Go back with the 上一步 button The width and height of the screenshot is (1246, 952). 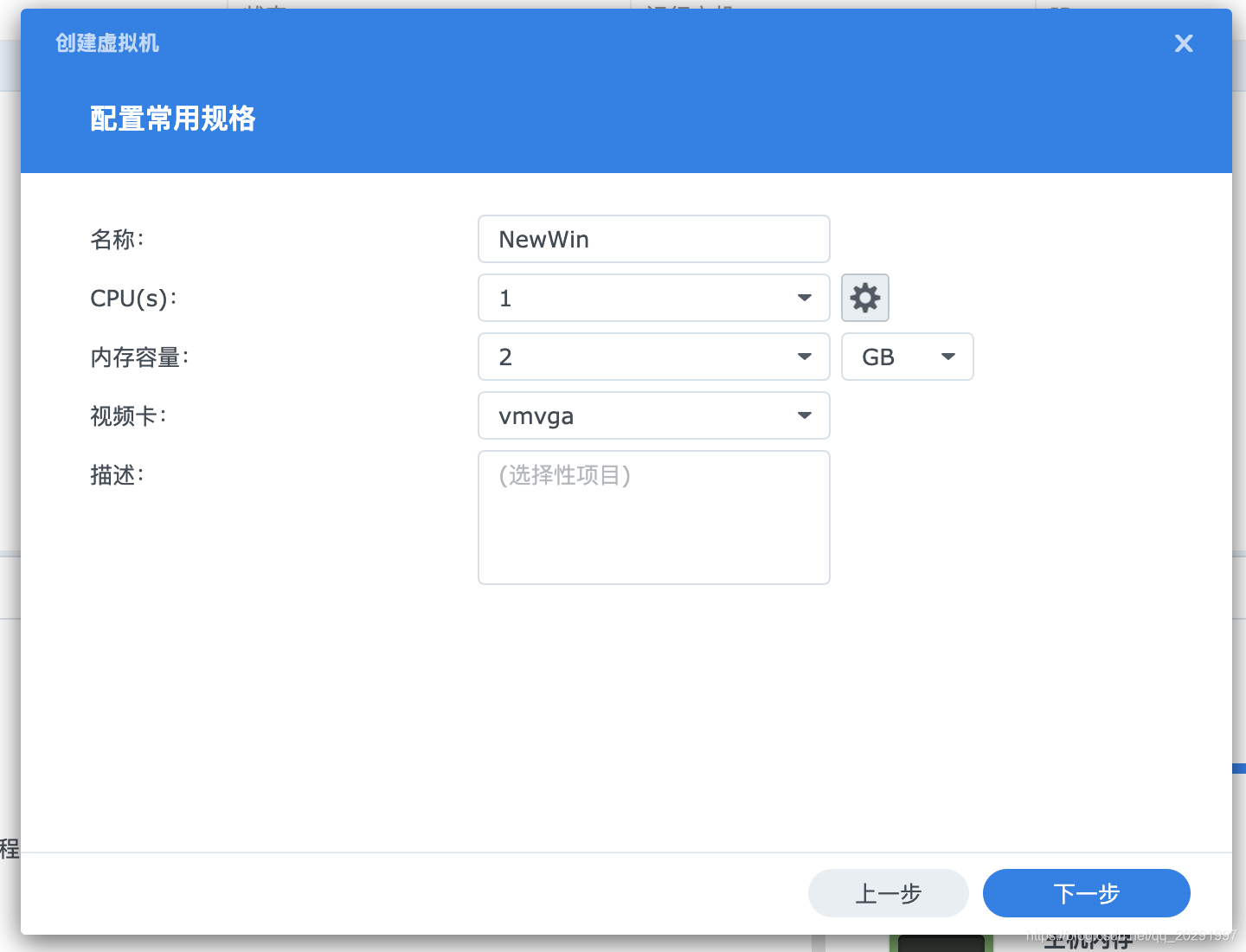pos(889,893)
